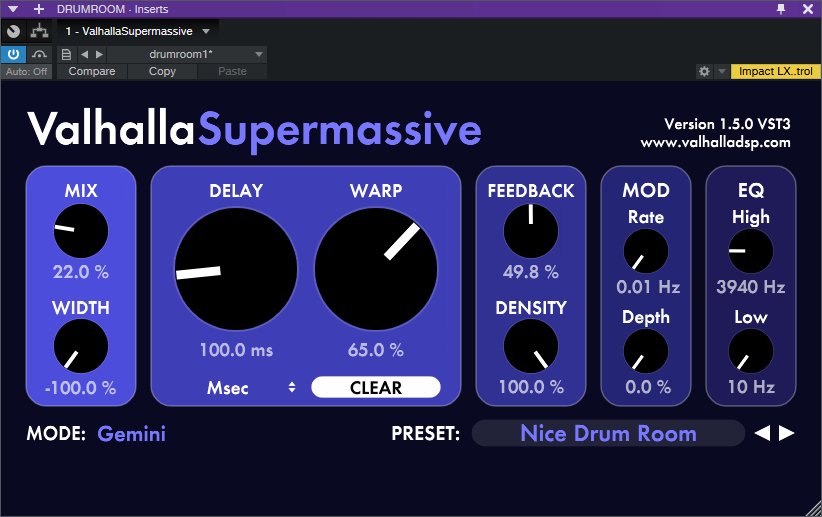Adjust the FEEDBACK knob

pyautogui.click(x=531, y=231)
